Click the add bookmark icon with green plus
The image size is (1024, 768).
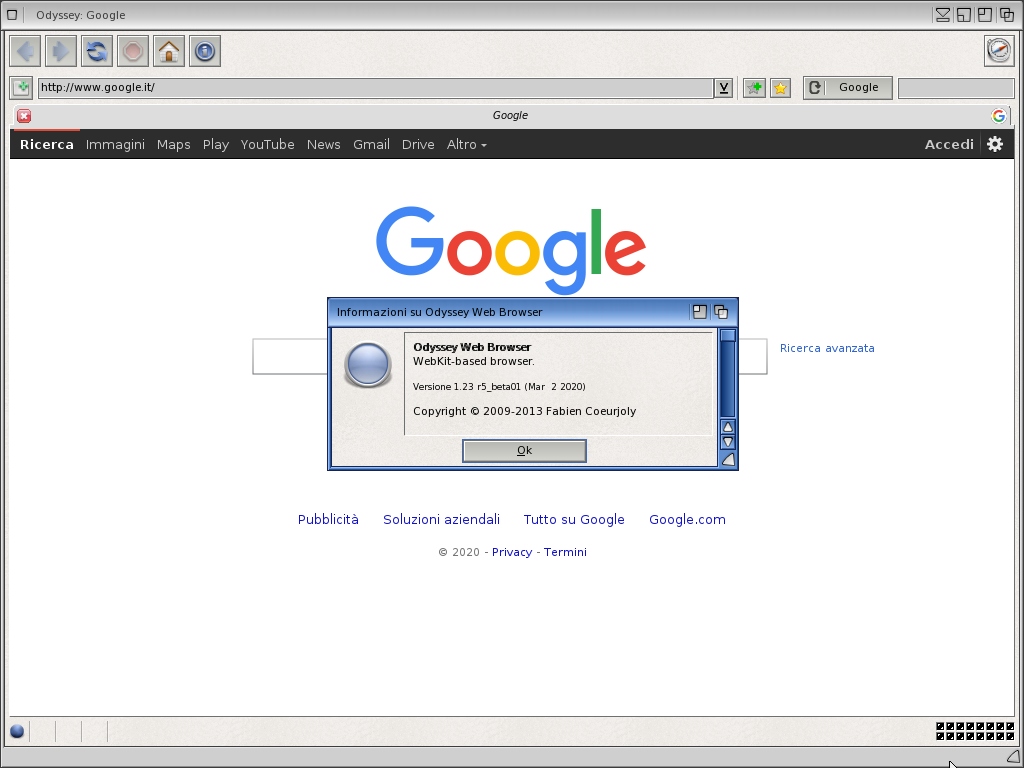click(754, 88)
